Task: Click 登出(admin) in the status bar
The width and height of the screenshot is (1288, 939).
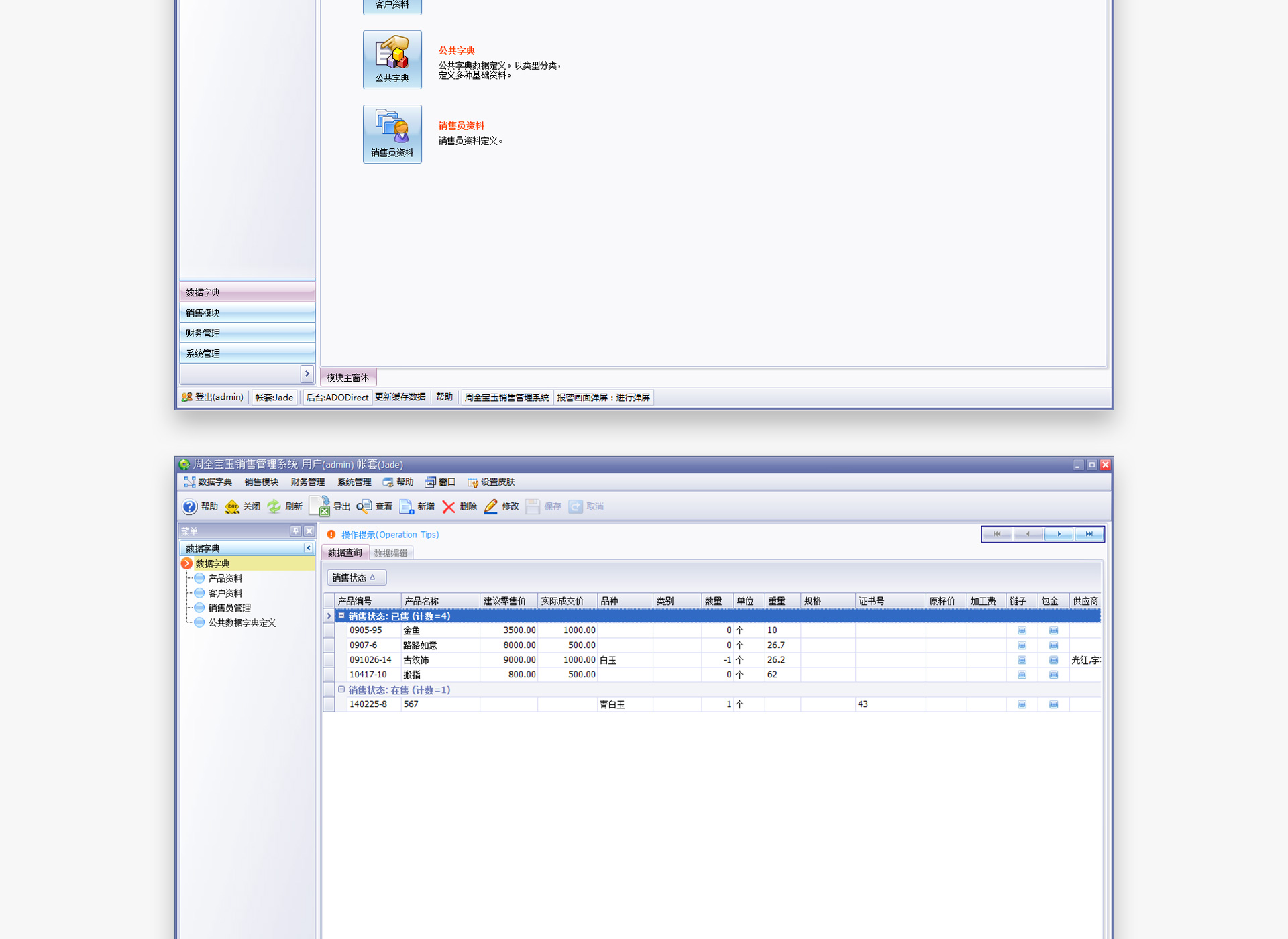Action: point(213,397)
